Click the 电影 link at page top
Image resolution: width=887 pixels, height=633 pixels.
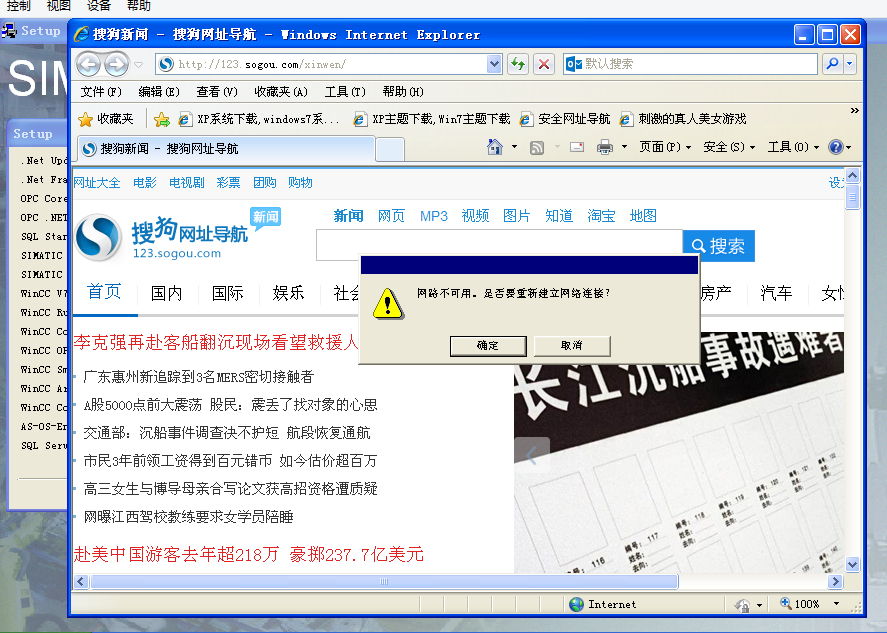(145, 183)
